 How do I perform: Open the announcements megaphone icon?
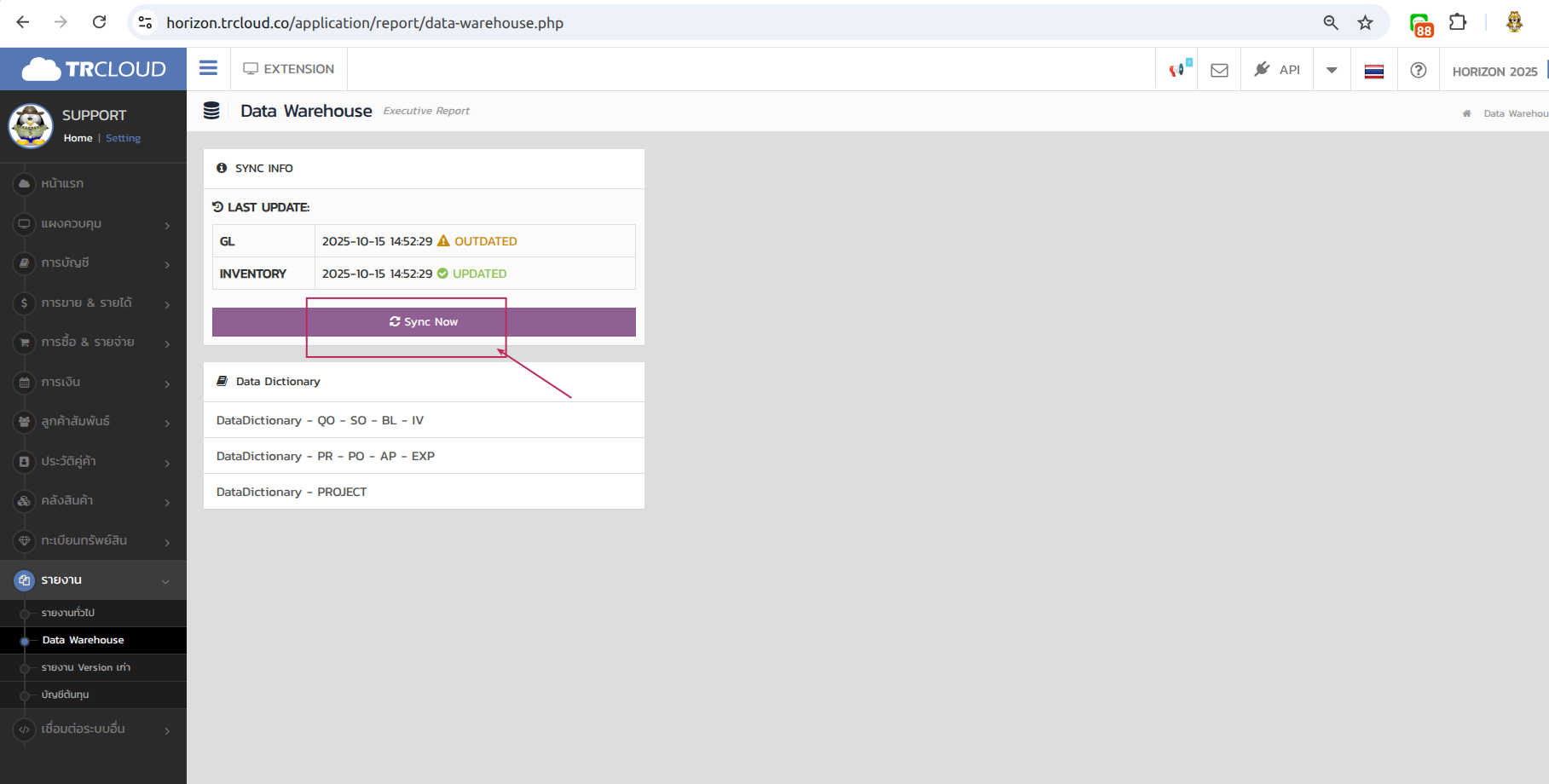pyautogui.click(x=1177, y=70)
